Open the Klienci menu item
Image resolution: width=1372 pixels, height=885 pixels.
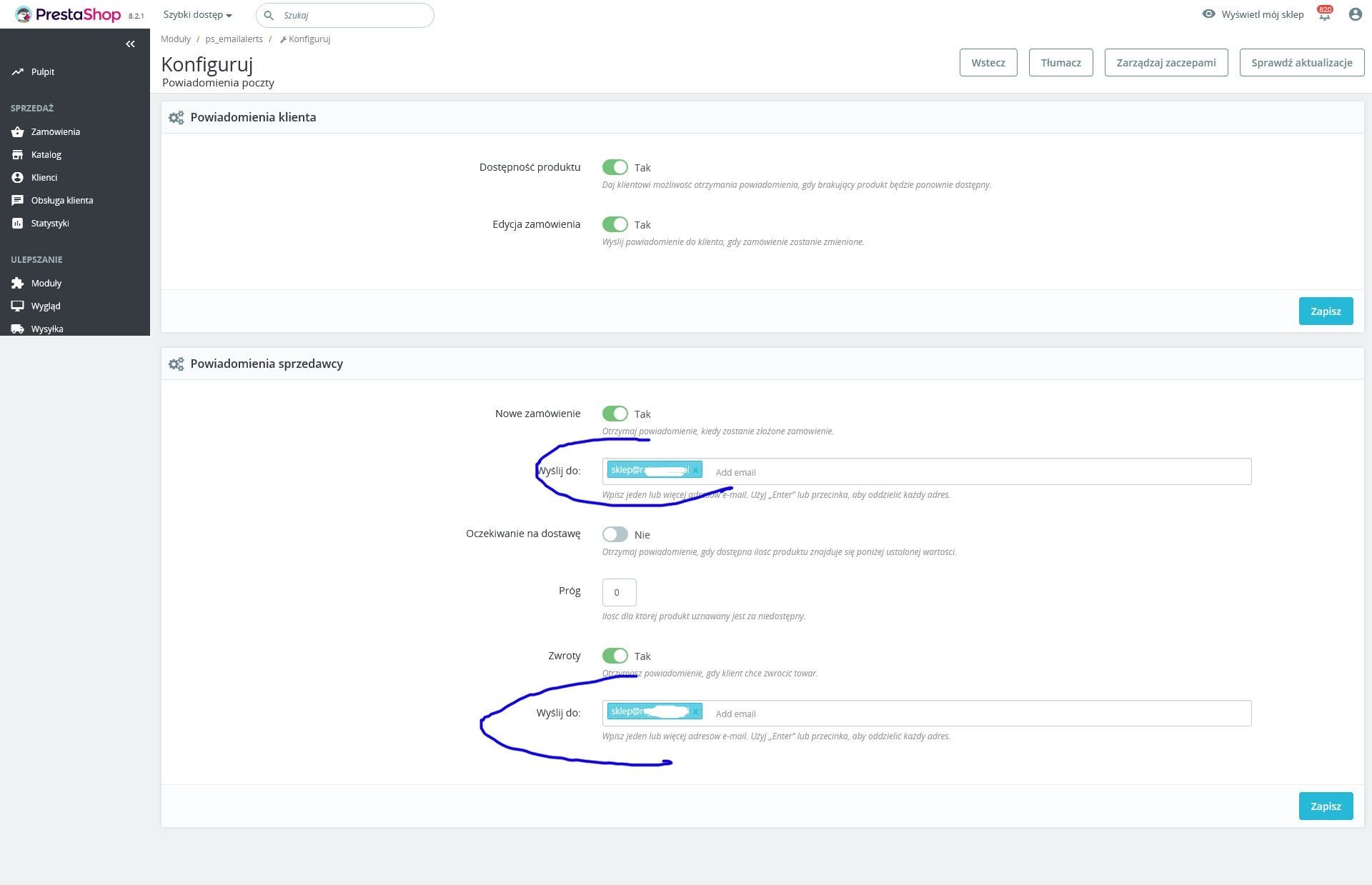(x=44, y=178)
